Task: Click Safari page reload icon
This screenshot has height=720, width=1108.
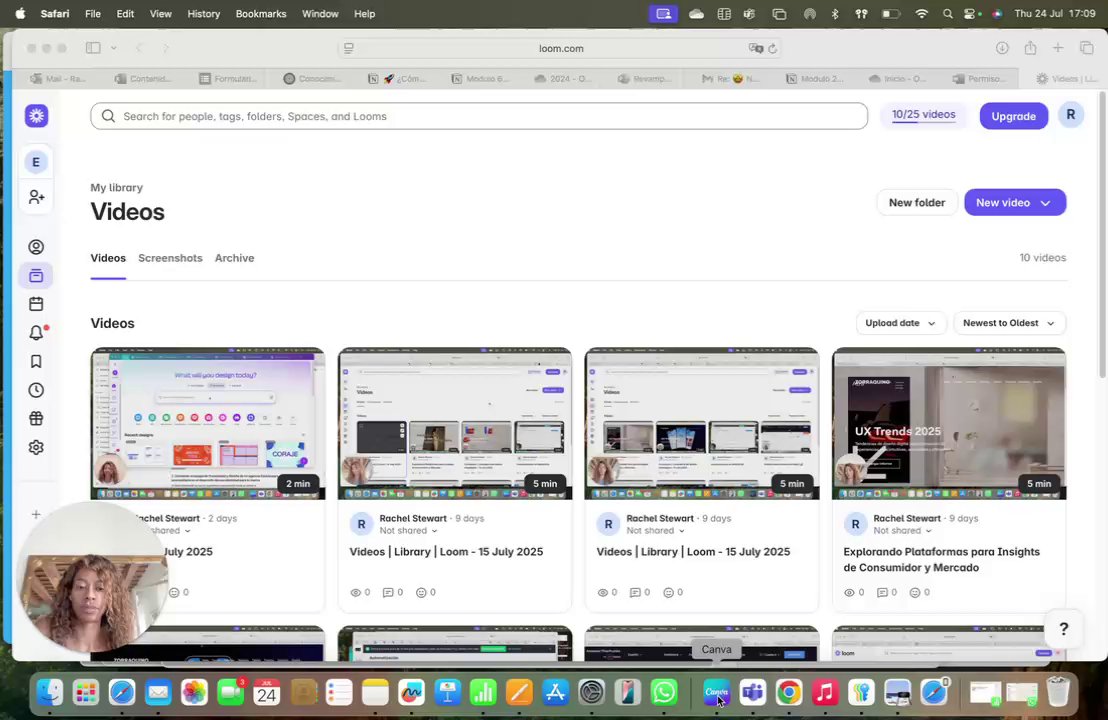Action: [773, 49]
